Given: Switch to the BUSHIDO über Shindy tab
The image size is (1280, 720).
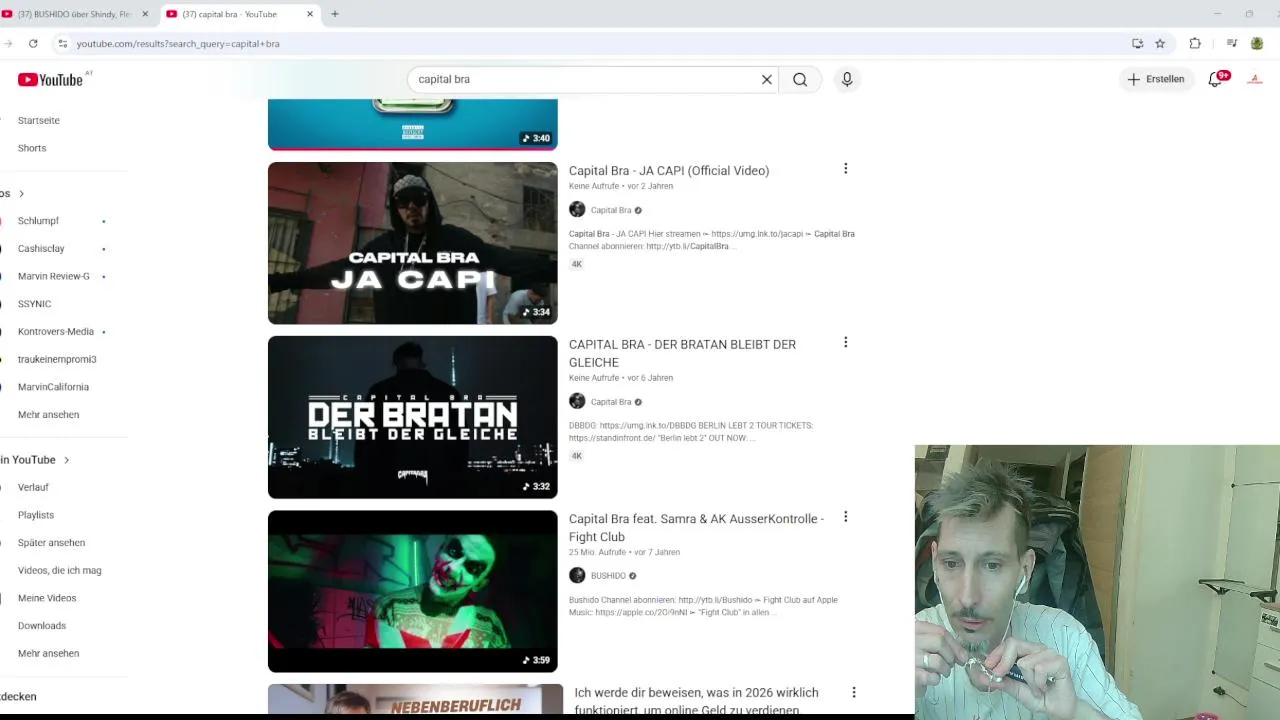Looking at the screenshot, I should click(x=75, y=14).
